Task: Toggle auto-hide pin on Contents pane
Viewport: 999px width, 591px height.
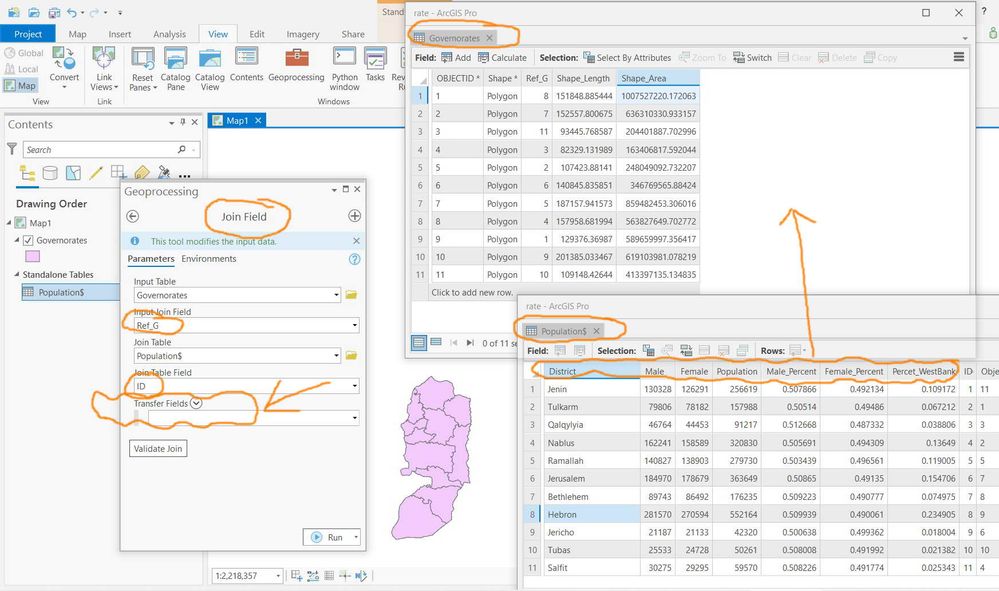Action: pyautogui.click(x=183, y=122)
